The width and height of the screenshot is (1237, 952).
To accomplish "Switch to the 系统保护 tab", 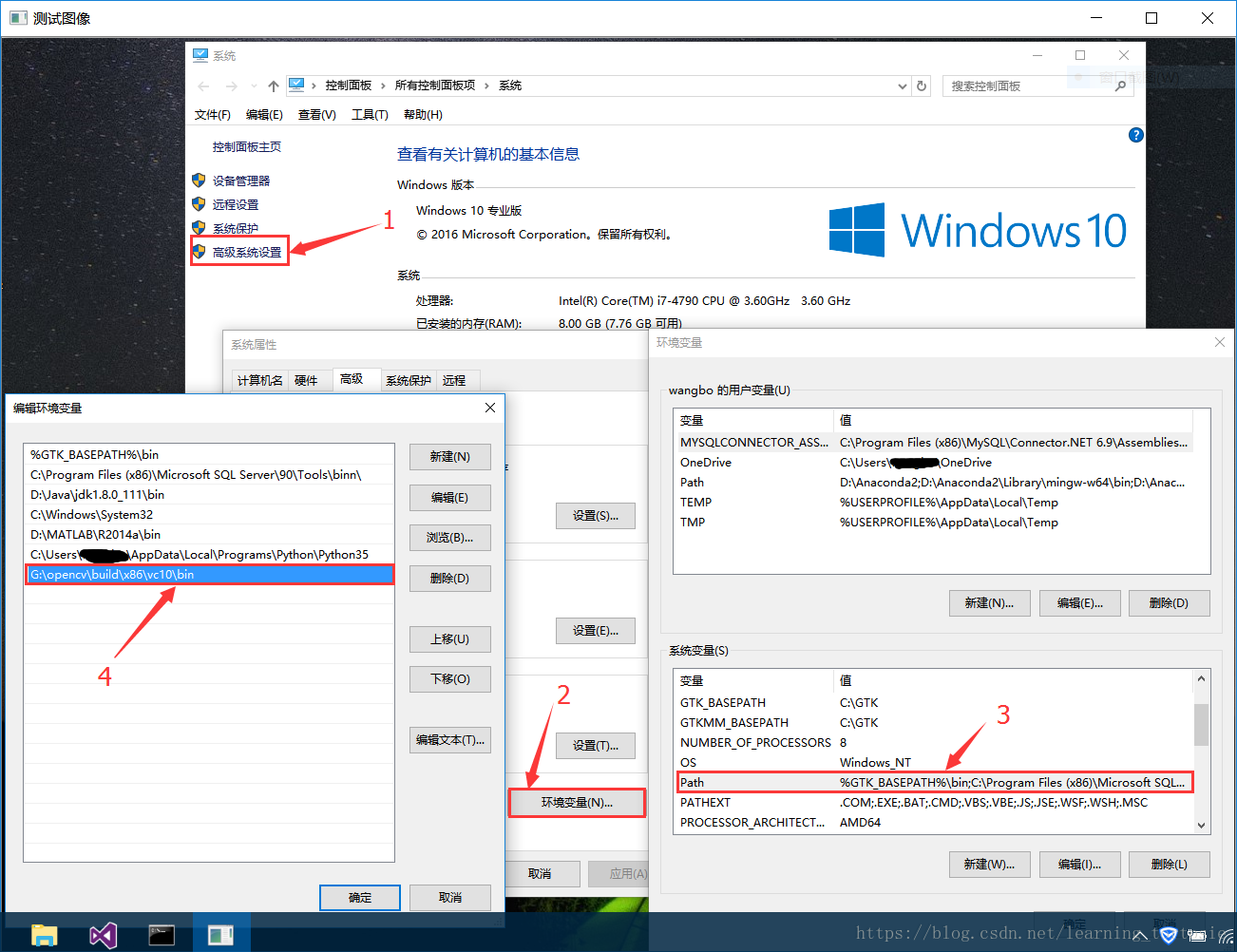I will (x=409, y=380).
